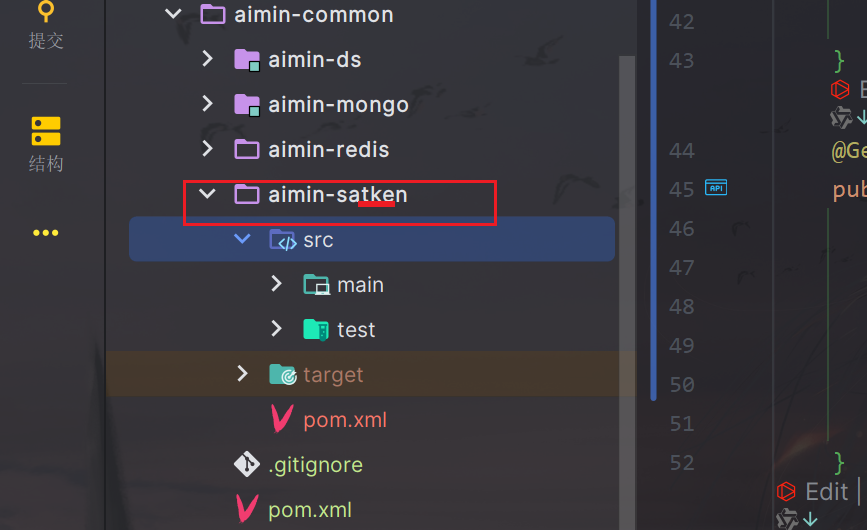Click the Maven icon of nested pom.xml

coord(283,420)
